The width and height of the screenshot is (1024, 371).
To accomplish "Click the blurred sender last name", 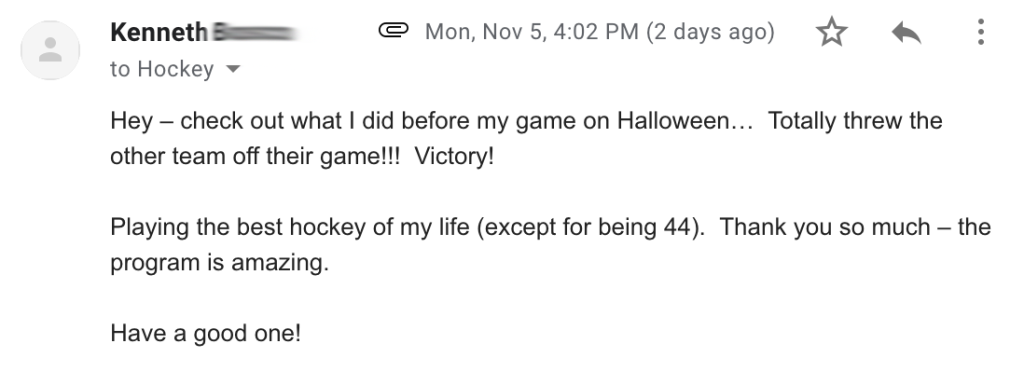I will [256, 32].
